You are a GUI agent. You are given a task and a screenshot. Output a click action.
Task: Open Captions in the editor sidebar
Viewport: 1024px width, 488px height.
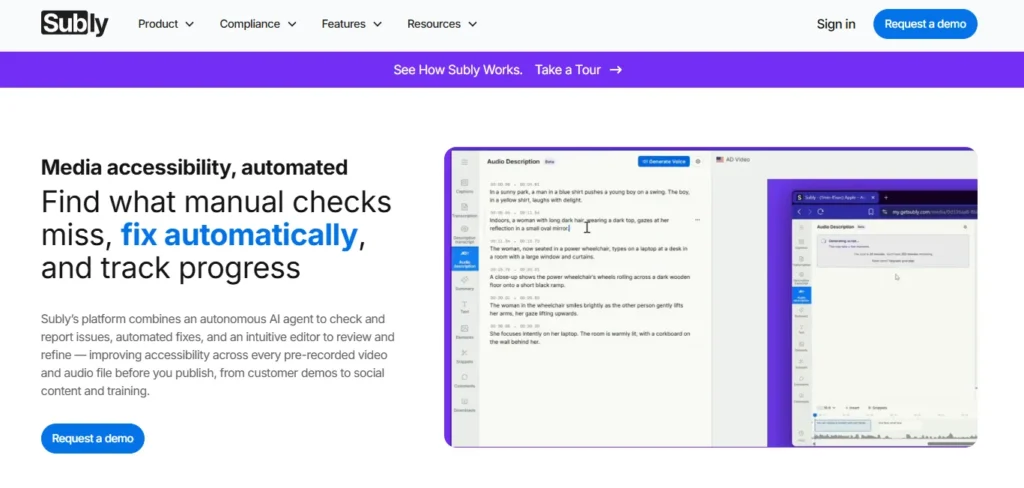pyautogui.click(x=464, y=186)
